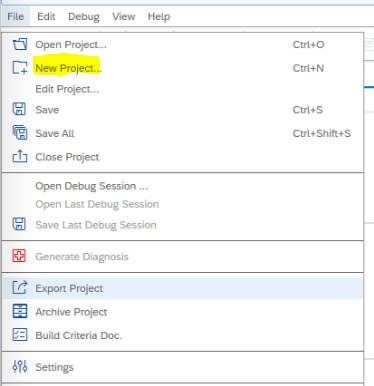Open the File menu
Viewport: 374px width, 386px height.
16,16
